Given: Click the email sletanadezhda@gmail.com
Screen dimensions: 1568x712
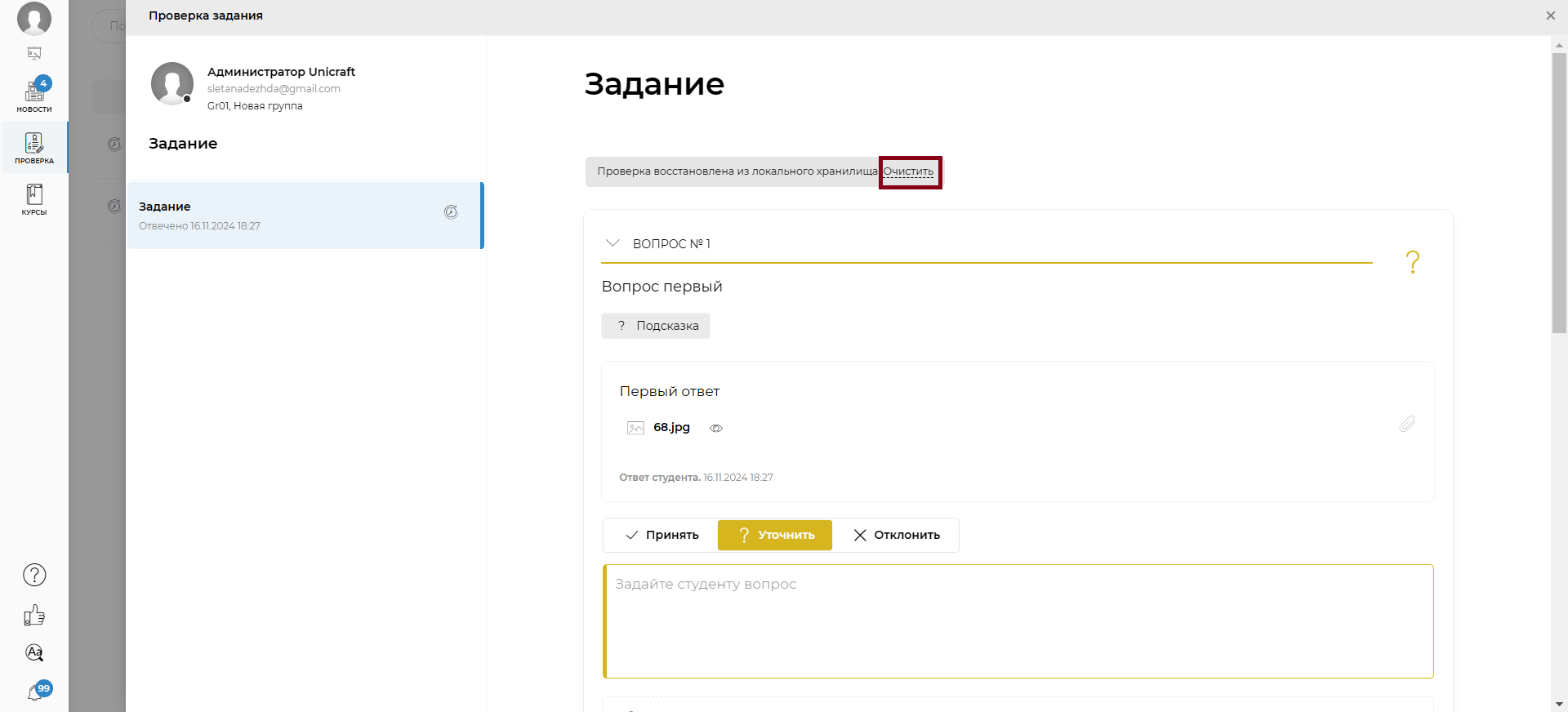Looking at the screenshot, I should 274,89.
